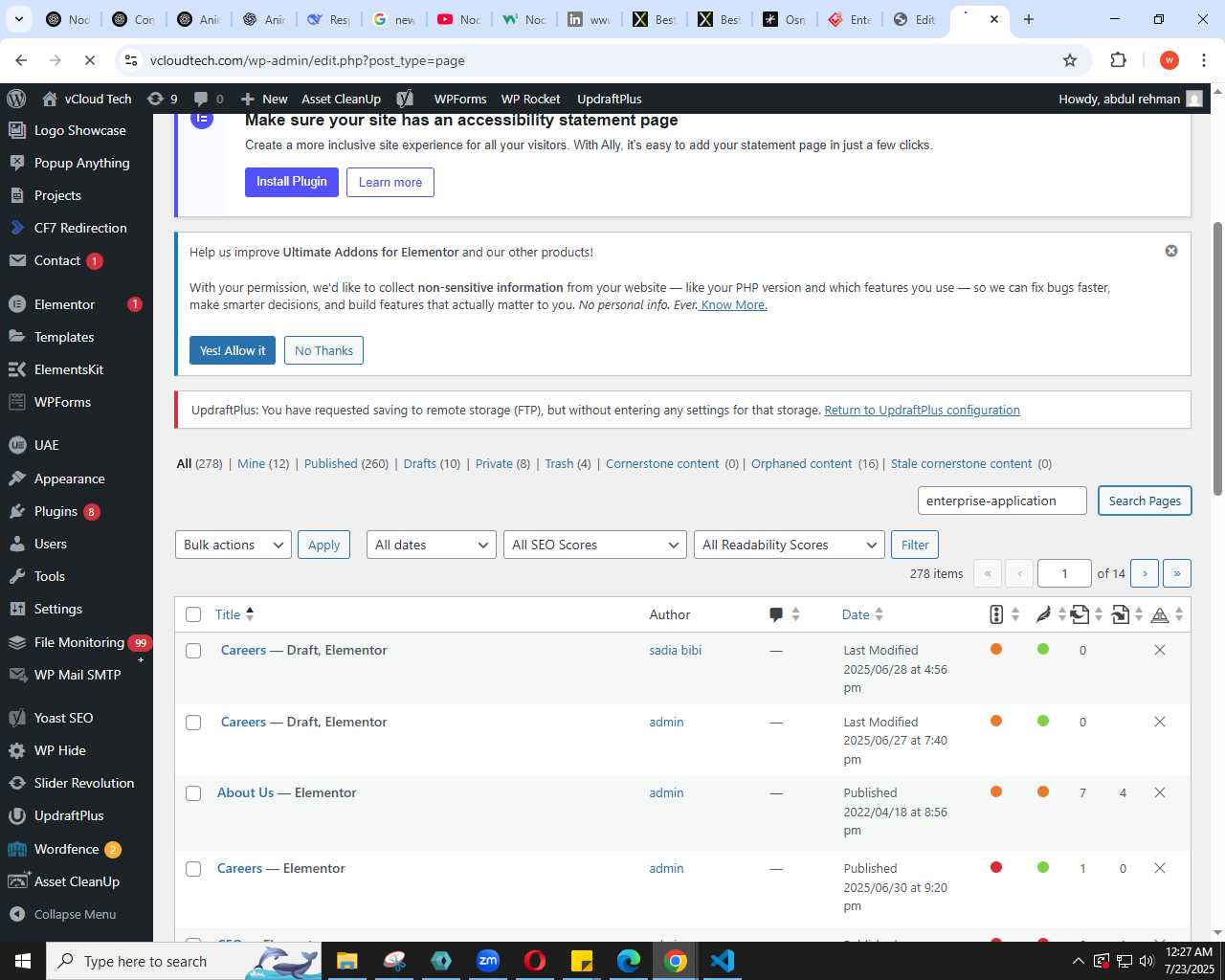Open the browser extensions puzzle icon
This screenshot has height=980, width=1225.
tap(1118, 60)
